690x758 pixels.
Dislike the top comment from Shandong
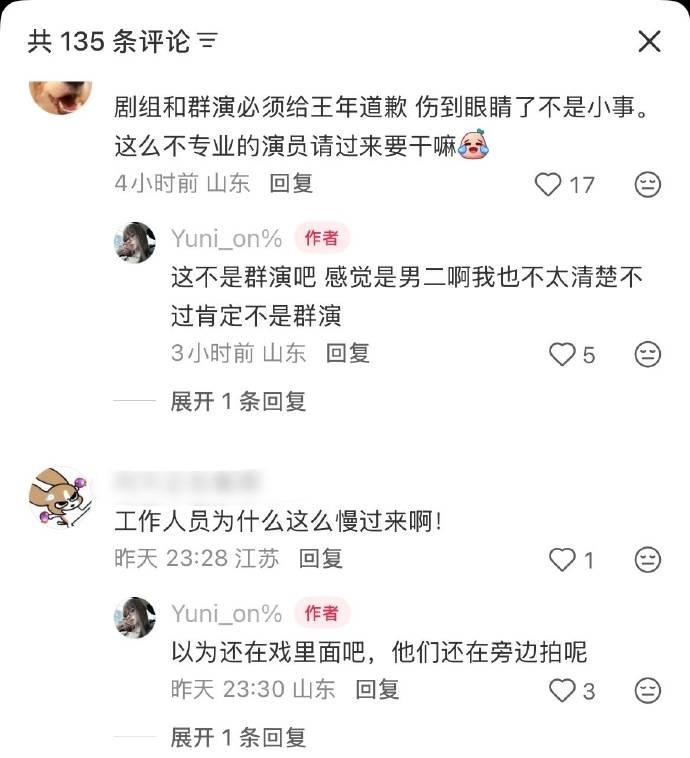(x=647, y=185)
